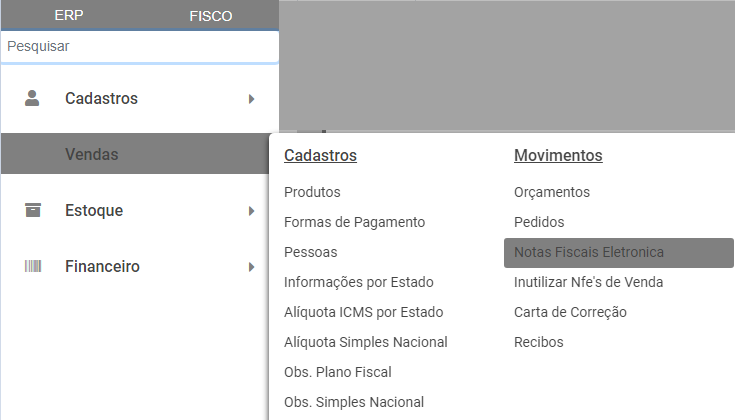
Task: Click the Cadastros person icon
Action: [x=33, y=98]
